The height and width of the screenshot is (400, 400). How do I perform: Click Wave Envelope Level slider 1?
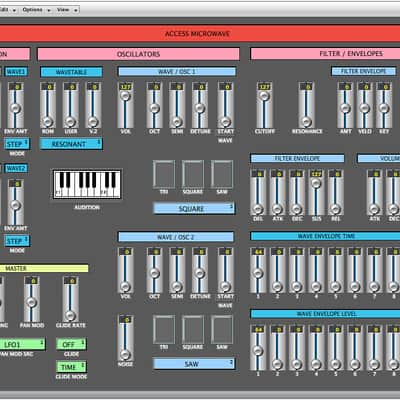point(258,348)
